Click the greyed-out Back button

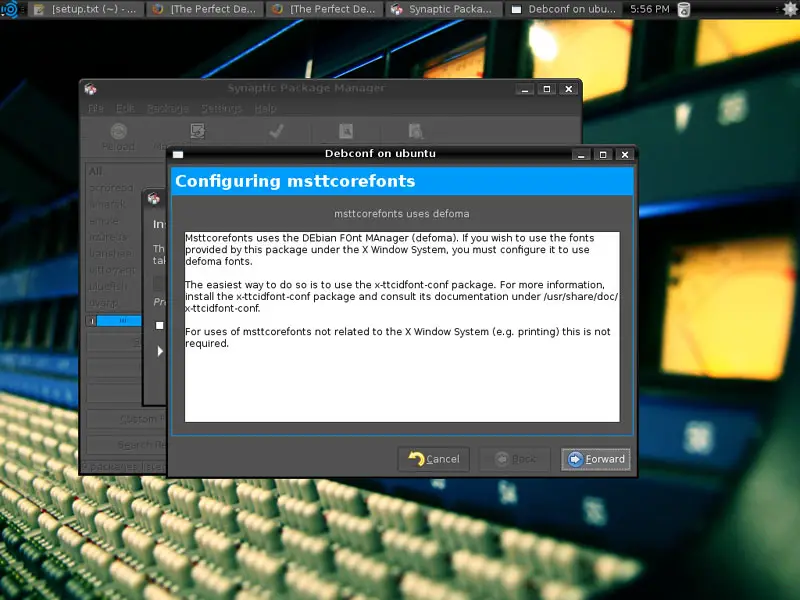(x=515, y=459)
